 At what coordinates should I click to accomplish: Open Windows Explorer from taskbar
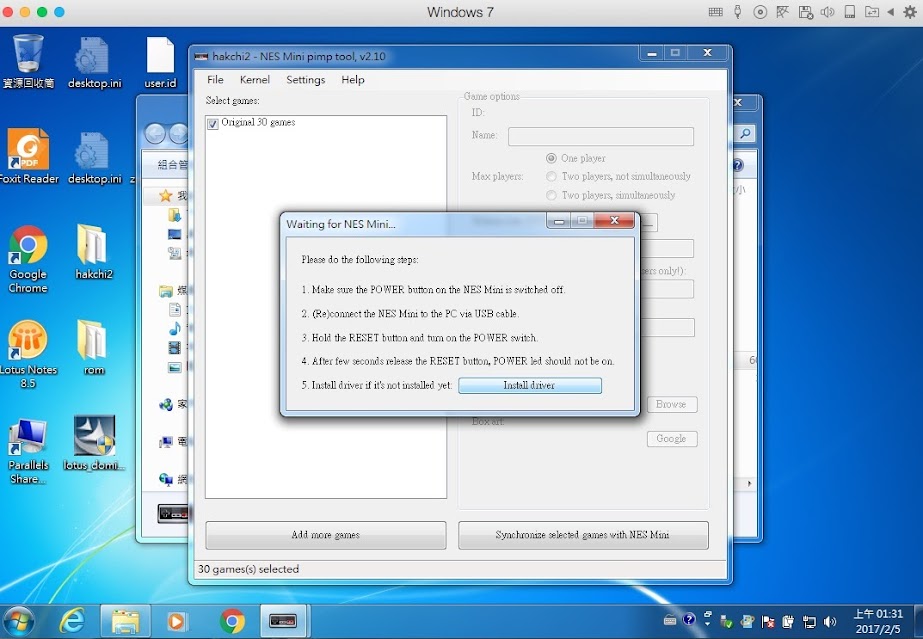(125, 621)
